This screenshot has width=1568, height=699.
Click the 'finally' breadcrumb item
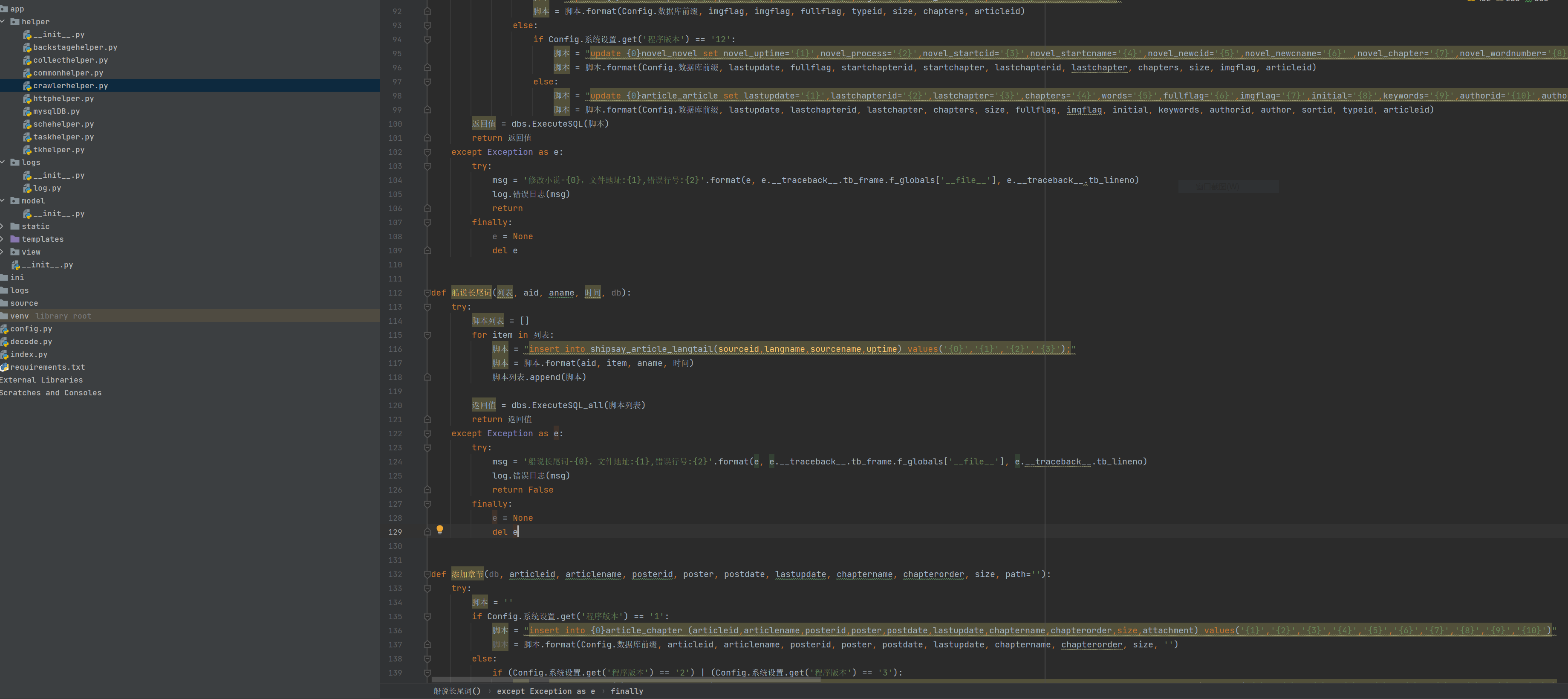tap(627, 691)
